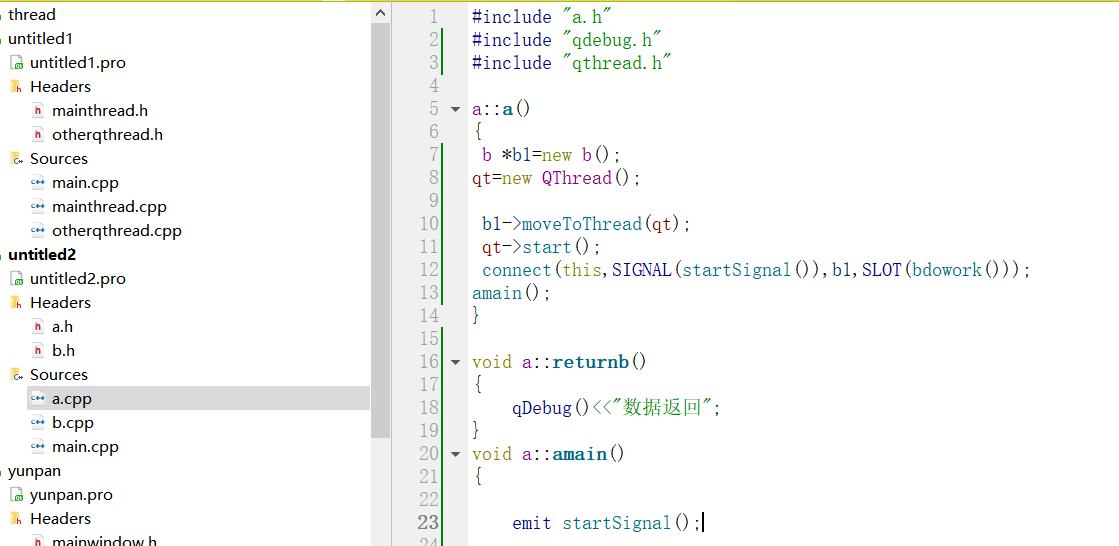Screen dimensions: 1119x546
Task: Click the Headers folder icon under untitled2
Action: click(x=16, y=303)
